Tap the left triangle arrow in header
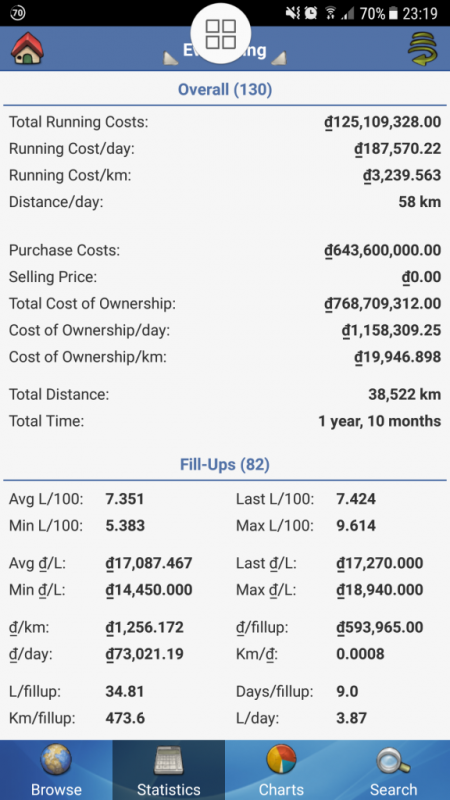Image resolution: width=450 pixels, height=800 pixels. 171,58
